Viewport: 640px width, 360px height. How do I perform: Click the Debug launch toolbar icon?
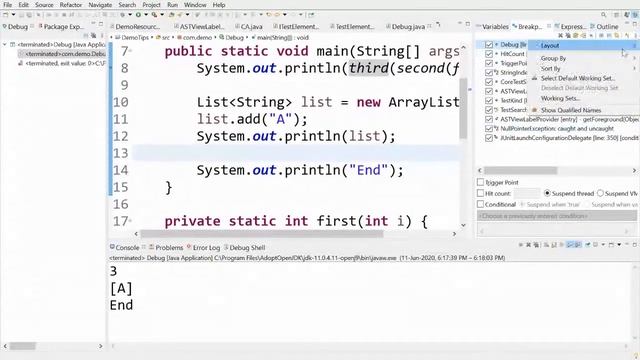click(x=122, y=15)
